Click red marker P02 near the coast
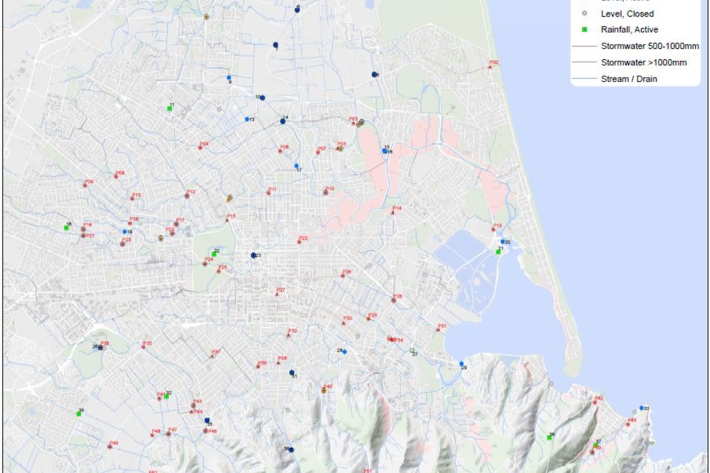Screen dimensions: 710x473 pyautogui.click(x=490, y=66)
